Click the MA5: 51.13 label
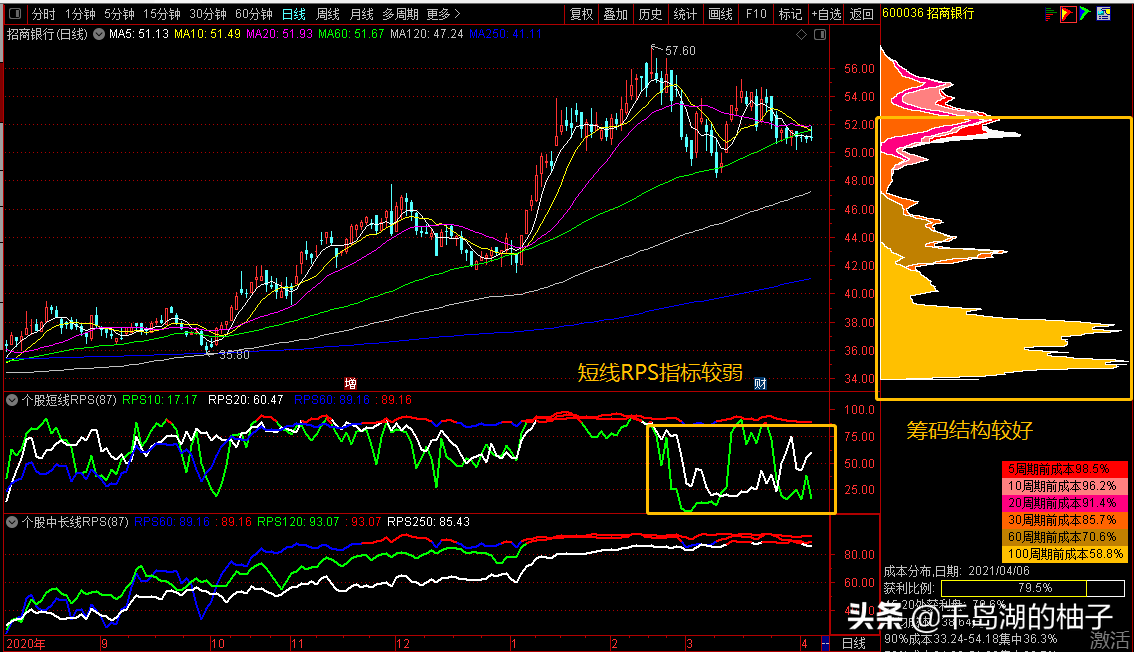Screen dimensions: 1134x652 tap(139, 34)
